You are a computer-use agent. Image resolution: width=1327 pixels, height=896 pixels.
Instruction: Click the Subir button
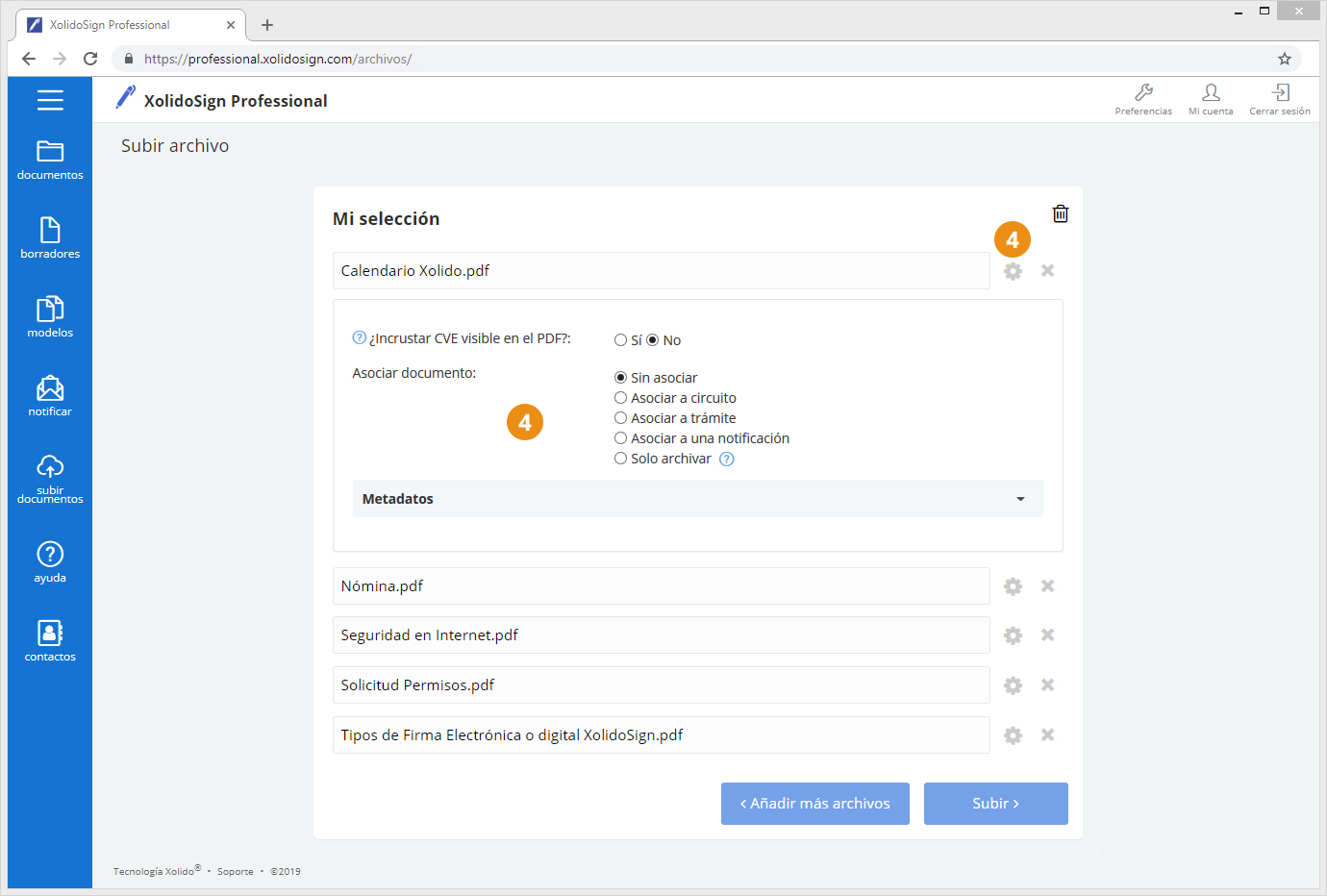pos(996,804)
